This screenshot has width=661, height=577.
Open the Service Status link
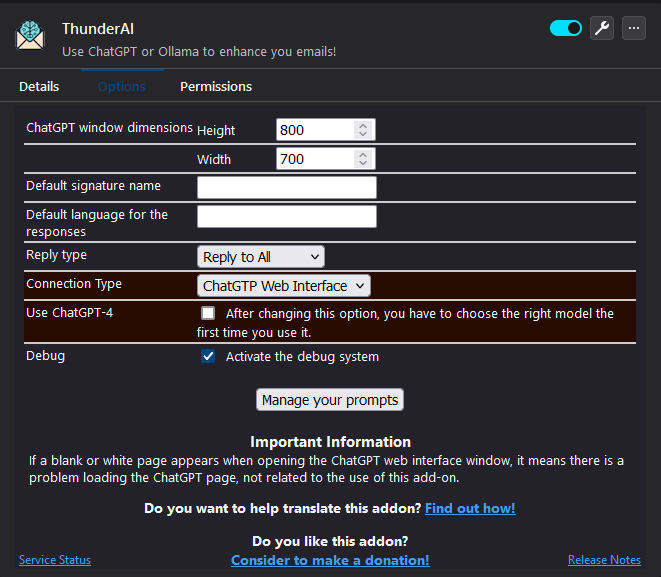tap(55, 560)
